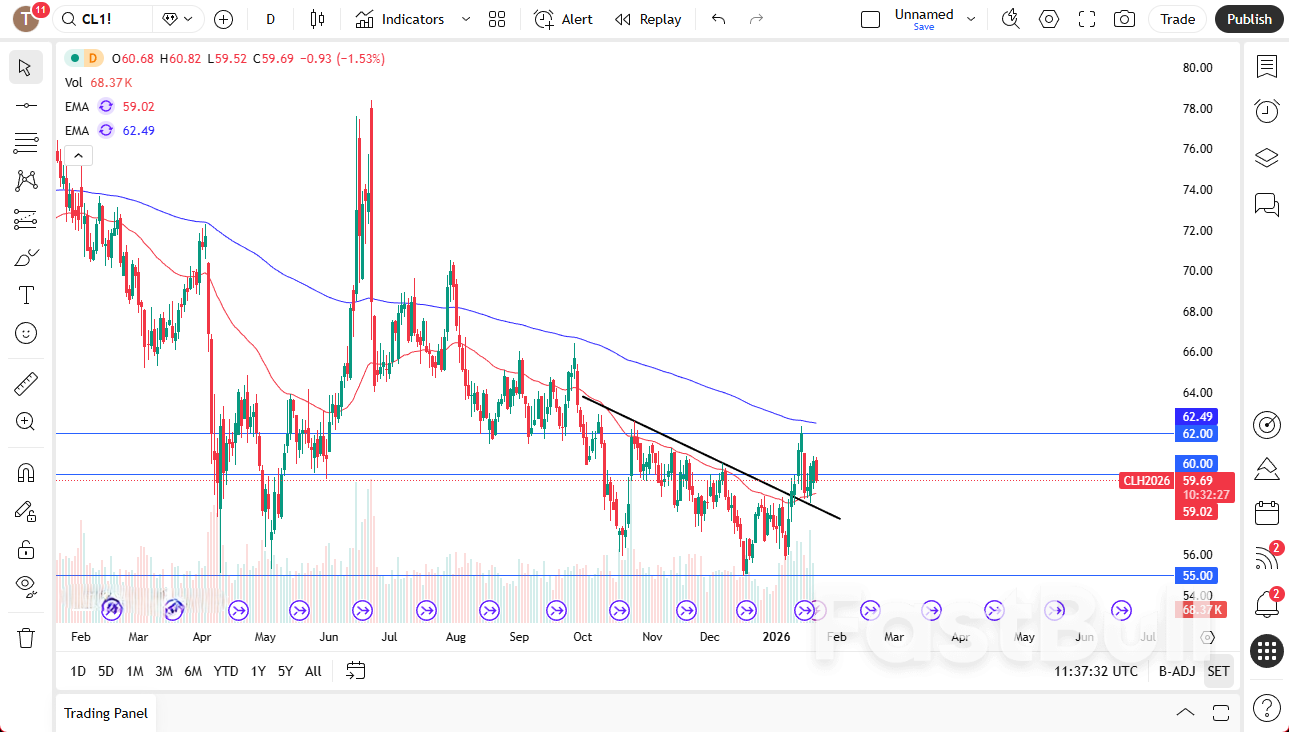Expand the Indicators dropdown arrow

tap(466, 19)
